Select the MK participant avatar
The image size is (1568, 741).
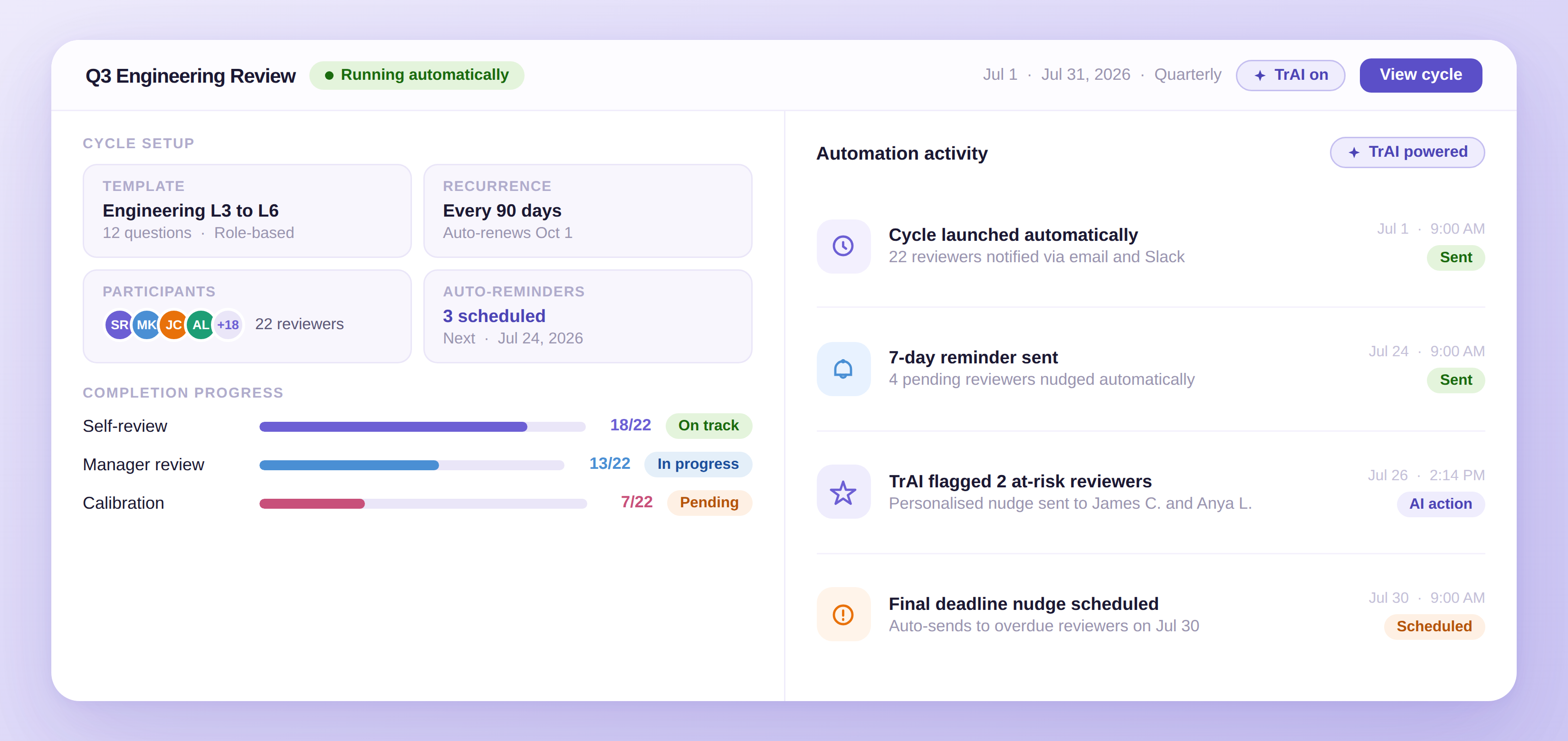coord(146,325)
